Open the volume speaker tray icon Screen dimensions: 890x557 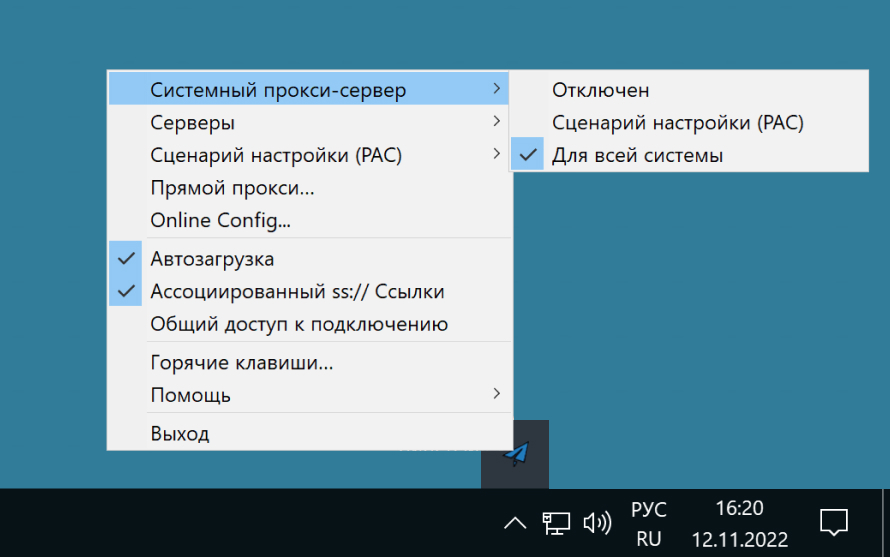(597, 523)
